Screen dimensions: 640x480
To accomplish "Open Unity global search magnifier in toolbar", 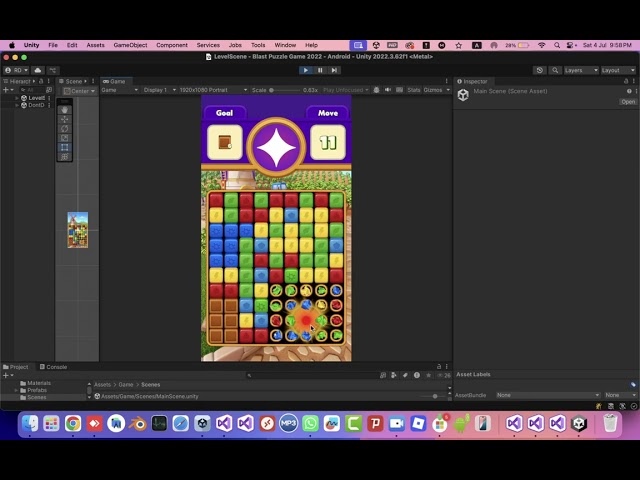I will pos(555,70).
